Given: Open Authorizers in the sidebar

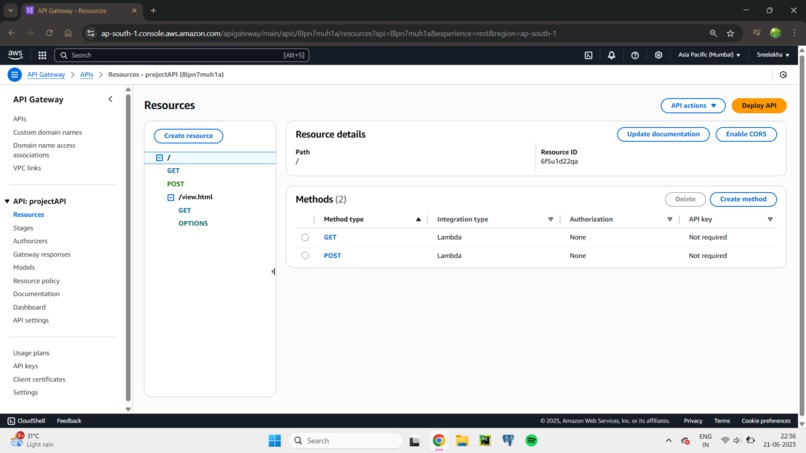Looking at the screenshot, I should 30,241.
